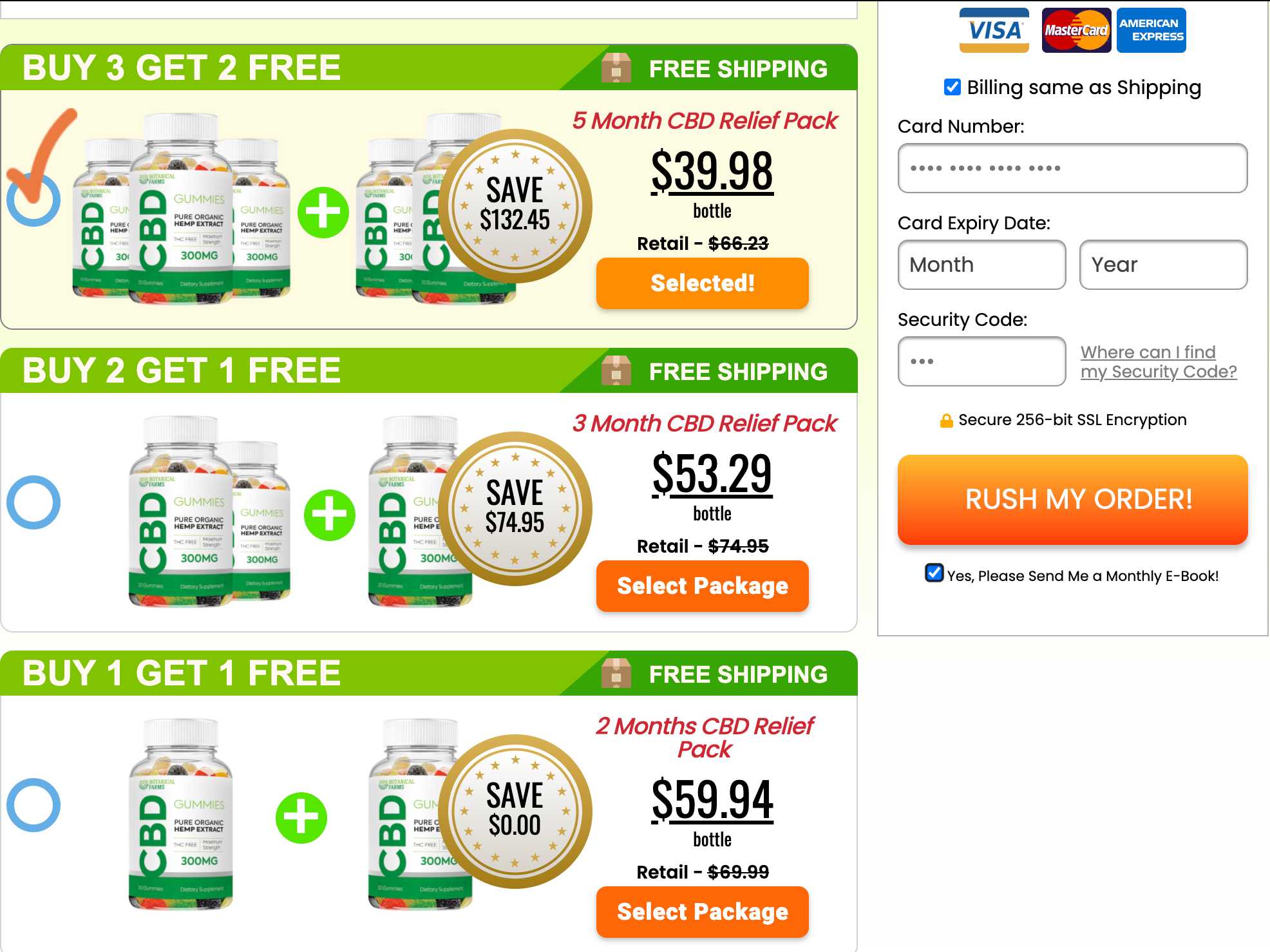The height and width of the screenshot is (952, 1270).
Task: Open the expiry Month dropdown
Action: 981,265
